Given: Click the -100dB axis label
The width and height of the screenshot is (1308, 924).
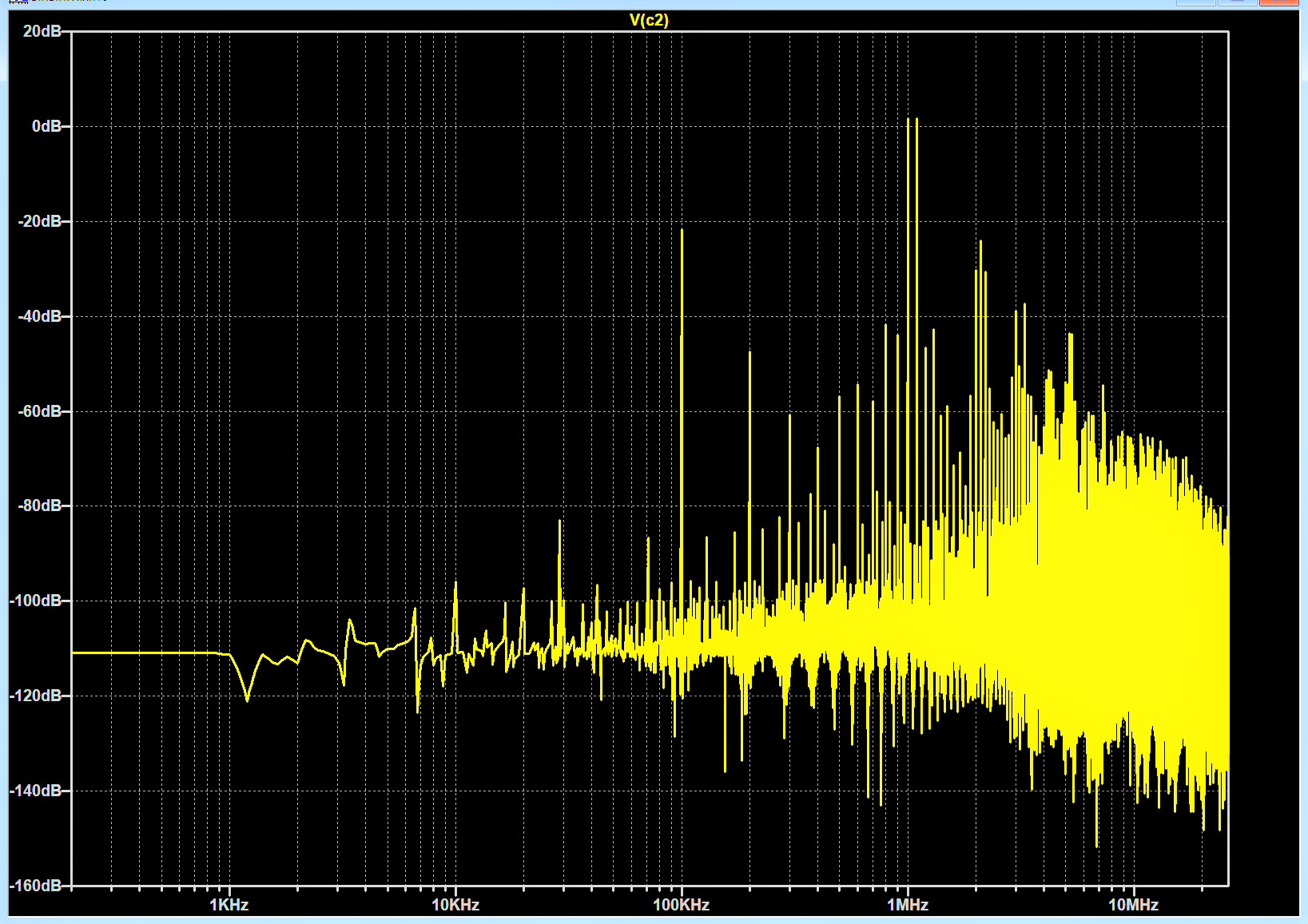Looking at the screenshot, I should point(36,601).
